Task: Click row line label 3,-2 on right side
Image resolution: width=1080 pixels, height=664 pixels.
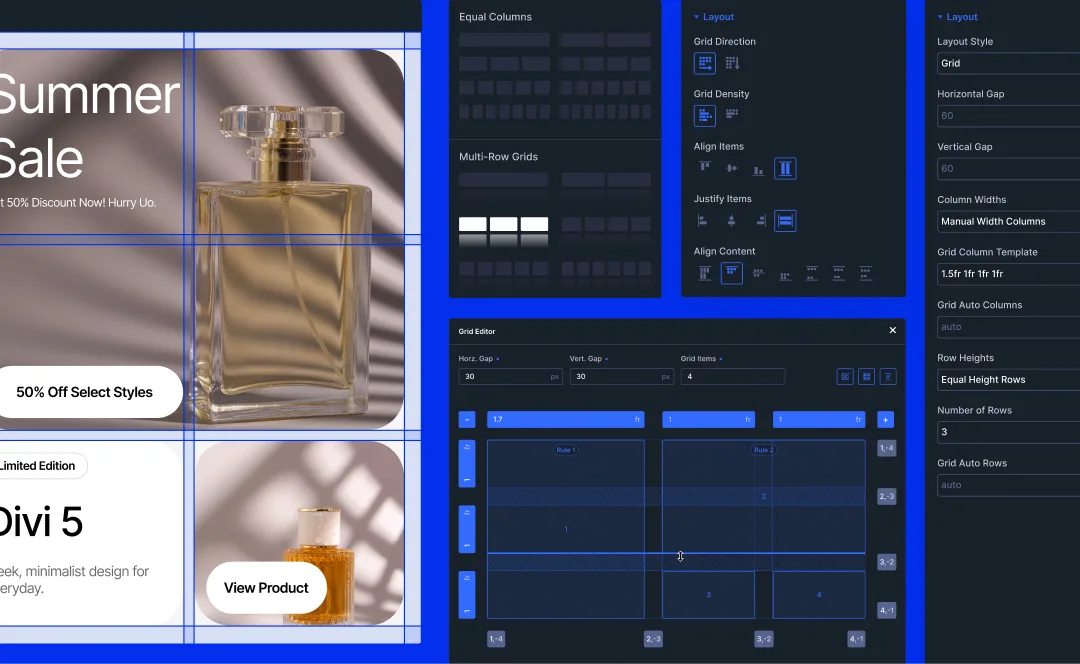Action: point(886,562)
